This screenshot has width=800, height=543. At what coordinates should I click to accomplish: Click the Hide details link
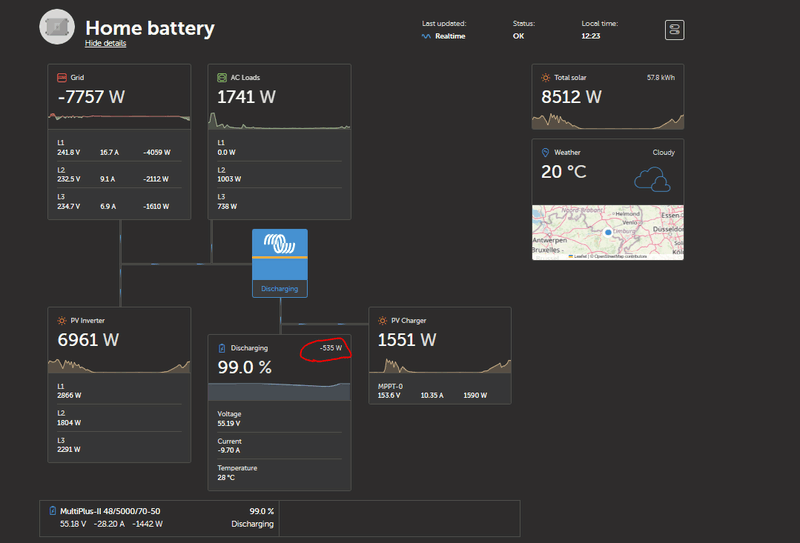click(106, 43)
